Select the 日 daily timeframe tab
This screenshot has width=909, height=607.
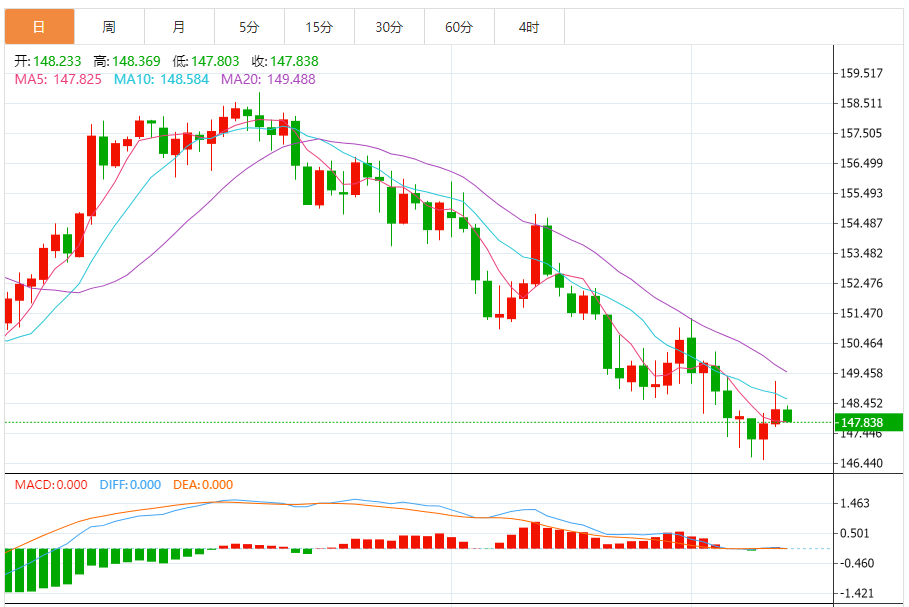[39, 27]
